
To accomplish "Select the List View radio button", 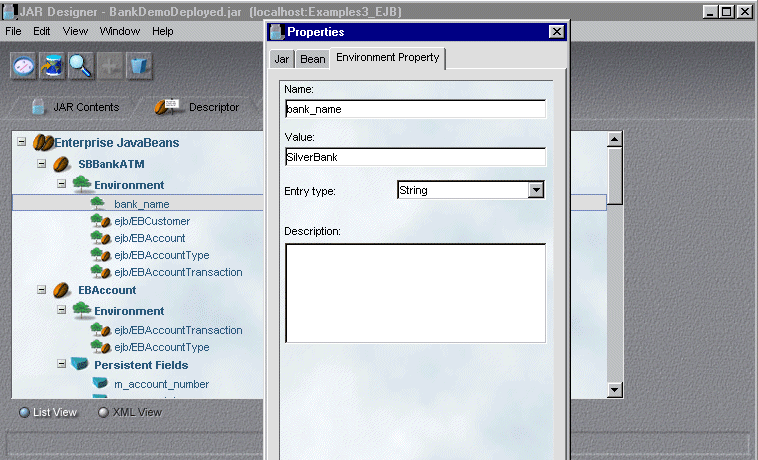I will coord(24,413).
